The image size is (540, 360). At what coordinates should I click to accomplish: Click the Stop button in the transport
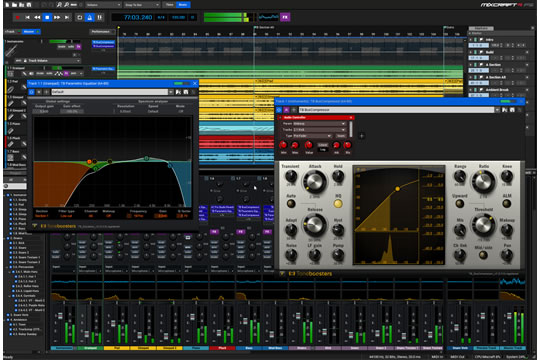[x=47, y=17]
